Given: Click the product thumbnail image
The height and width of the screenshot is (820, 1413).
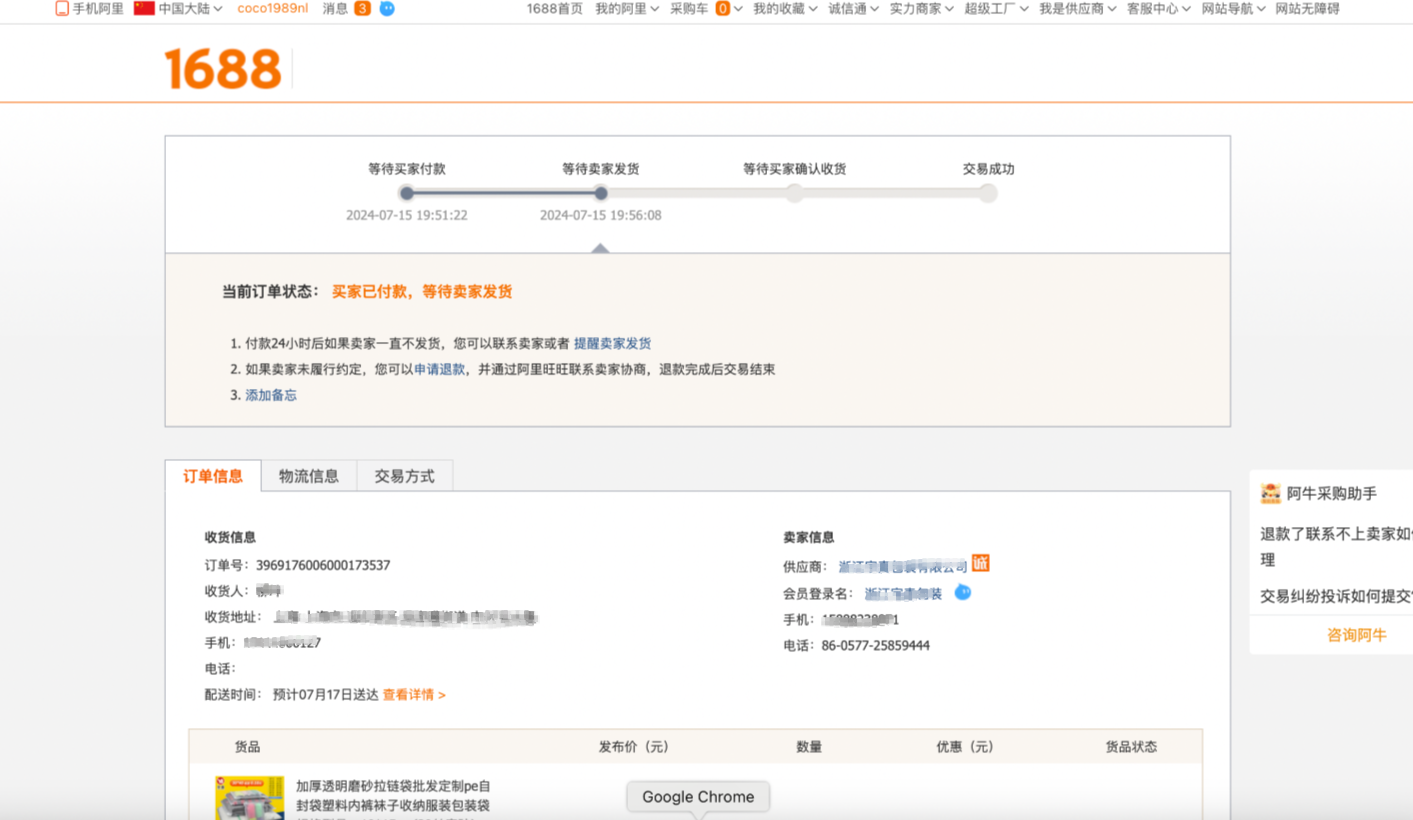Looking at the screenshot, I should [249, 798].
